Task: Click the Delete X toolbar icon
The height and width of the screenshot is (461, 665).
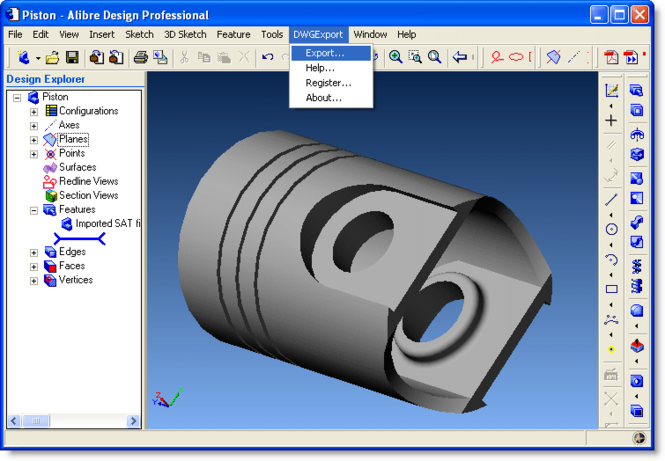Action: point(244,57)
